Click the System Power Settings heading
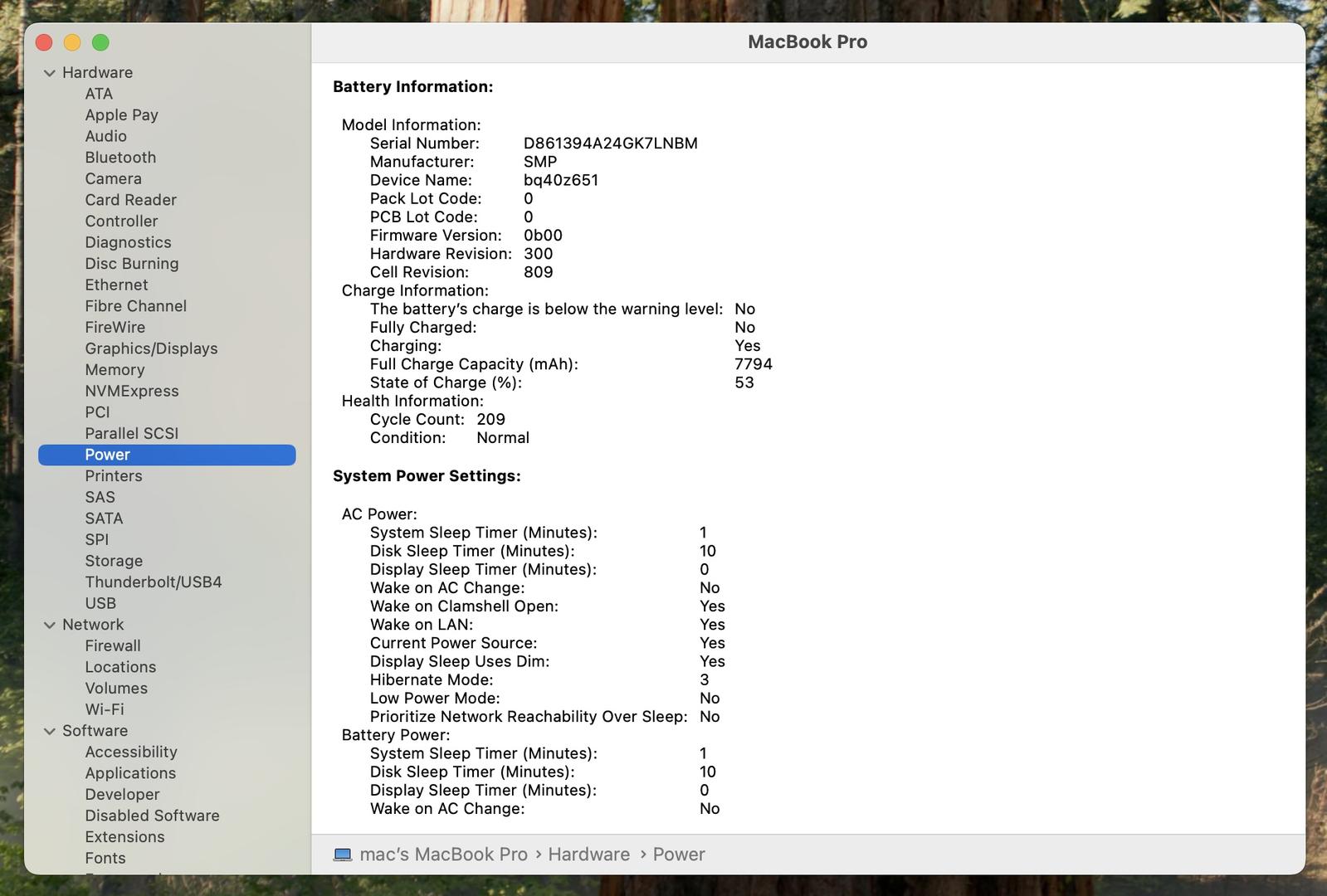 (427, 476)
